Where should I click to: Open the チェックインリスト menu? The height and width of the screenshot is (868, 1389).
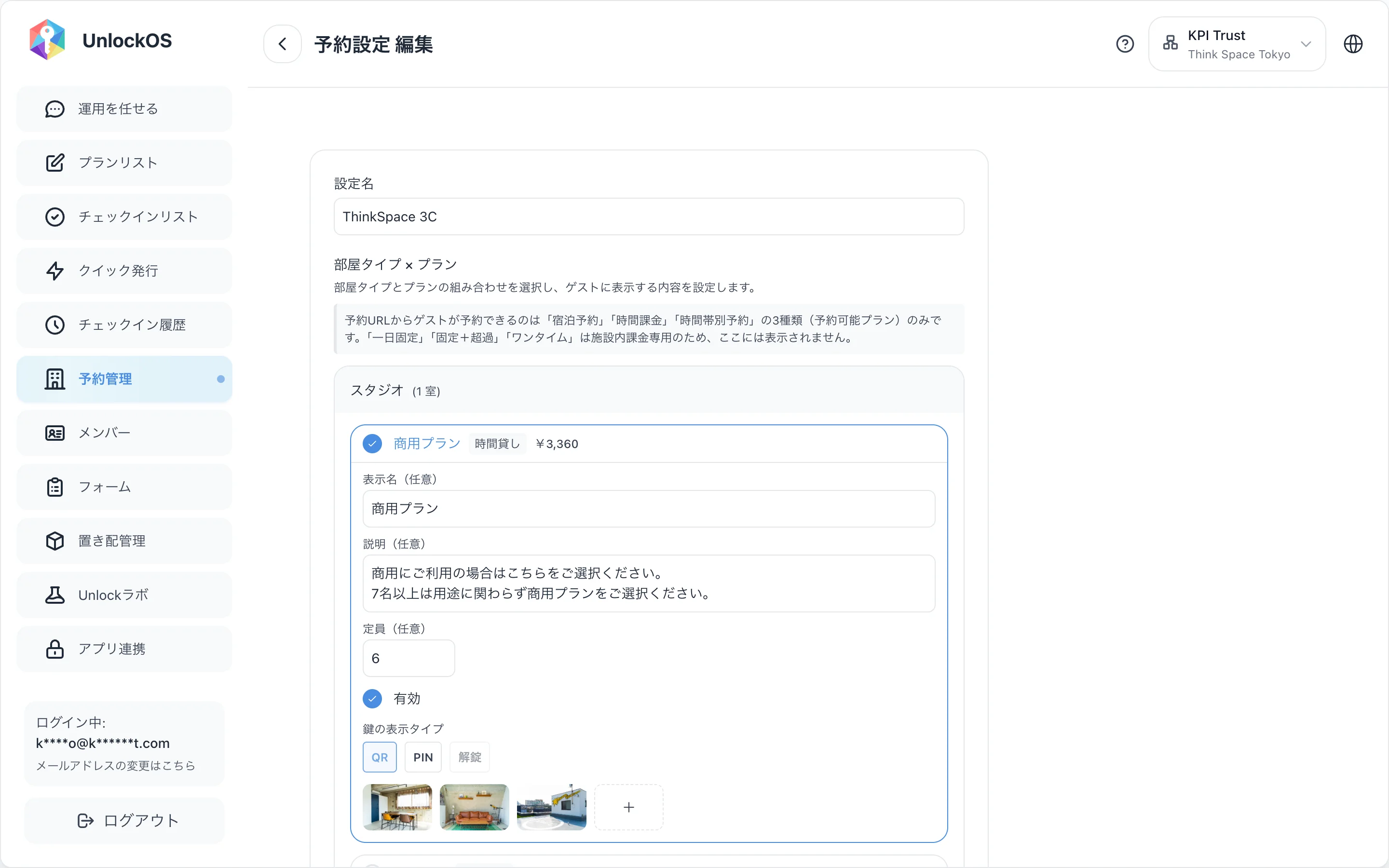pyautogui.click(x=124, y=217)
